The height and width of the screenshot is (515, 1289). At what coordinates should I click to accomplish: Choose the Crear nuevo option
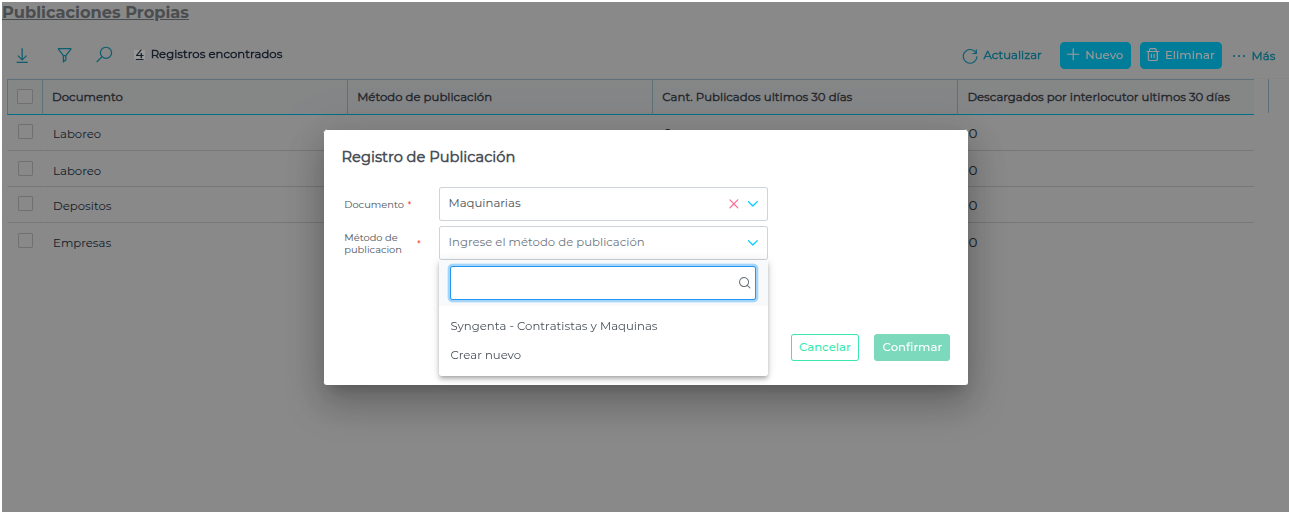pos(485,355)
